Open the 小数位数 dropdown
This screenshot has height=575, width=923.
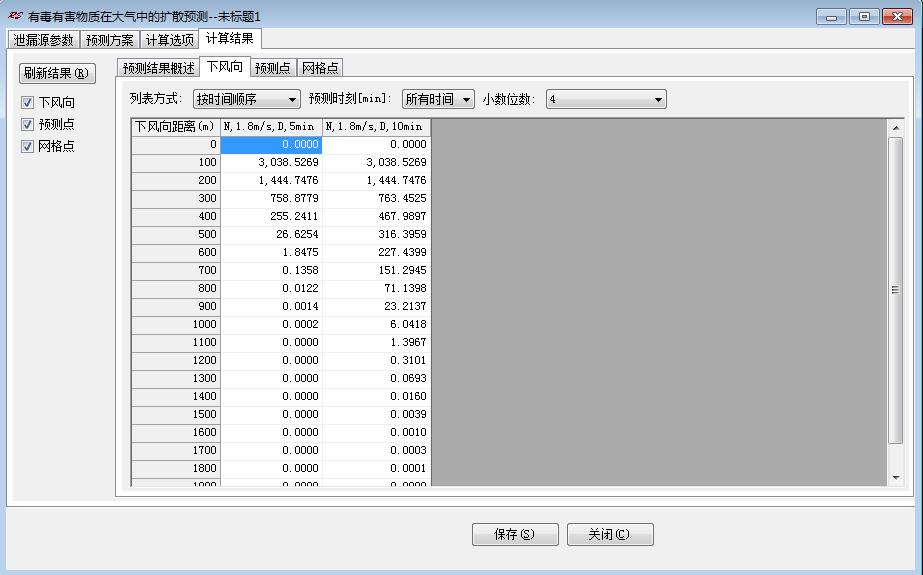[606, 99]
